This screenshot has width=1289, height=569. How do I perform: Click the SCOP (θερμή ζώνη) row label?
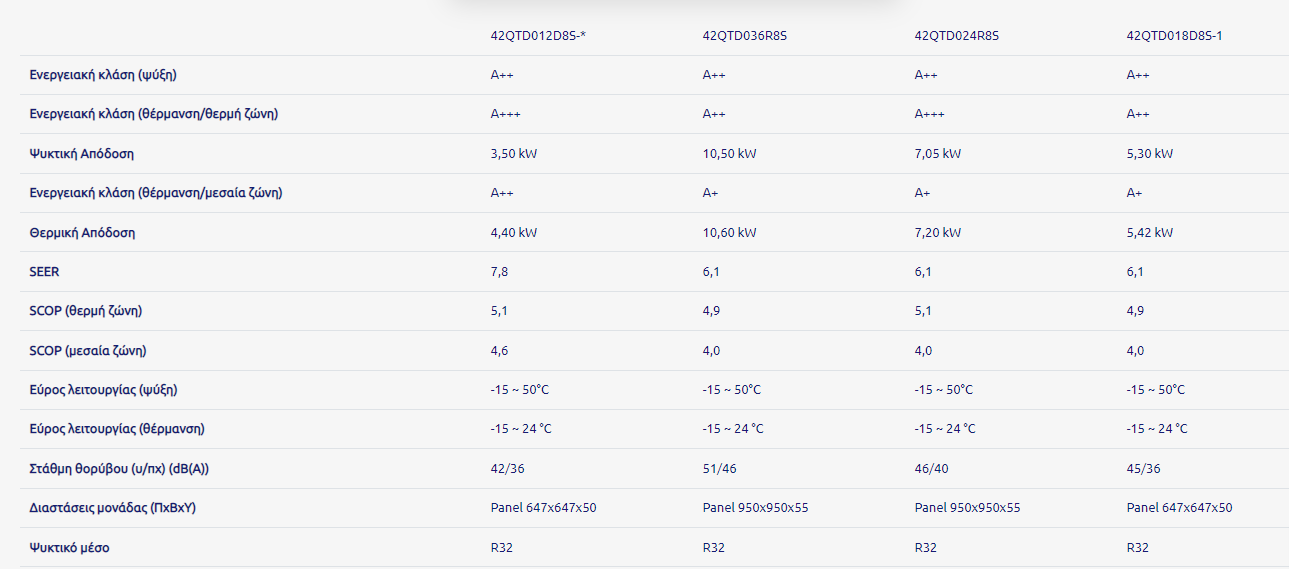pos(86,311)
